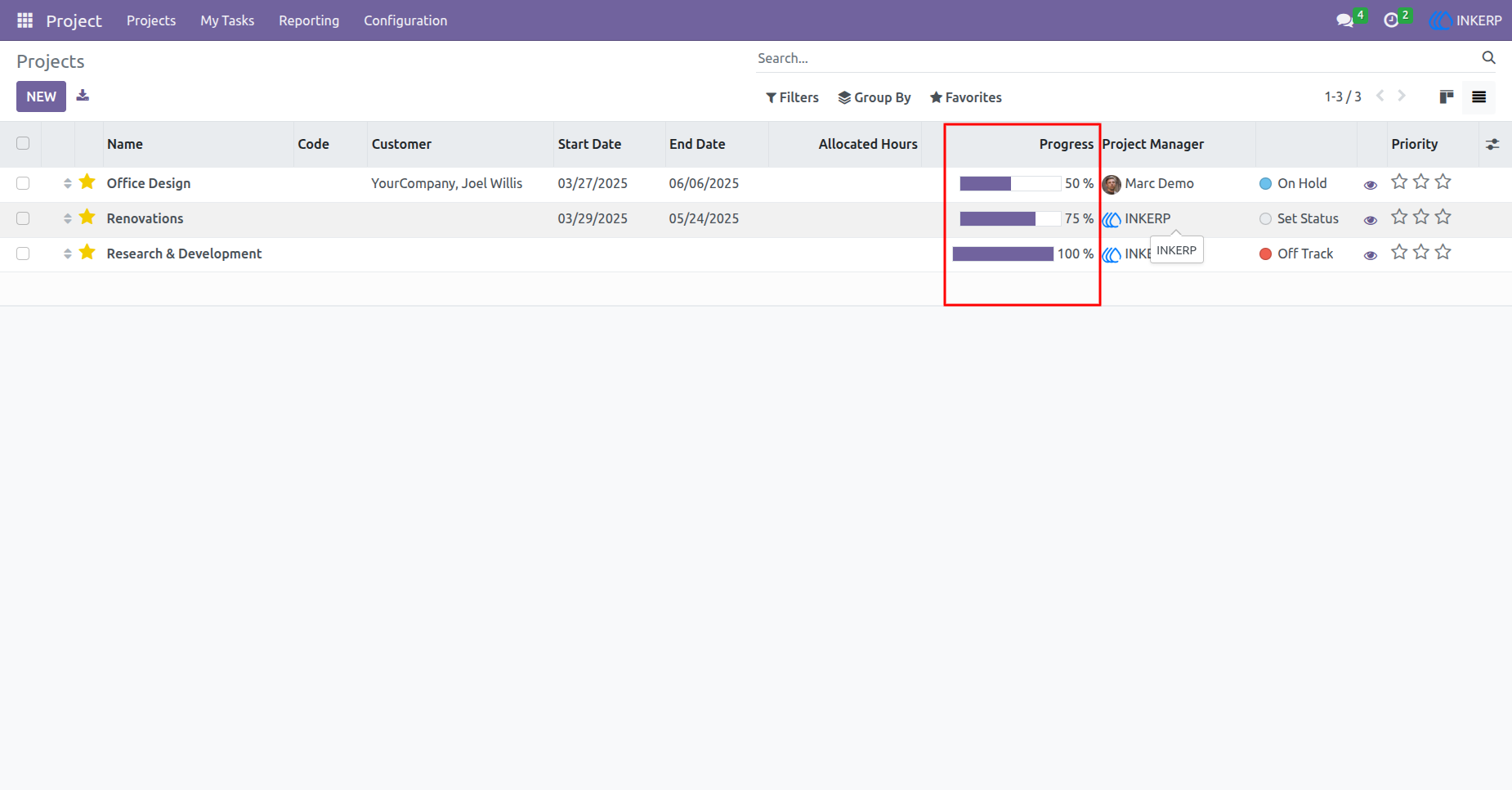Open the Projects menu
This screenshot has width=1512, height=790.
click(x=151, y=20)
